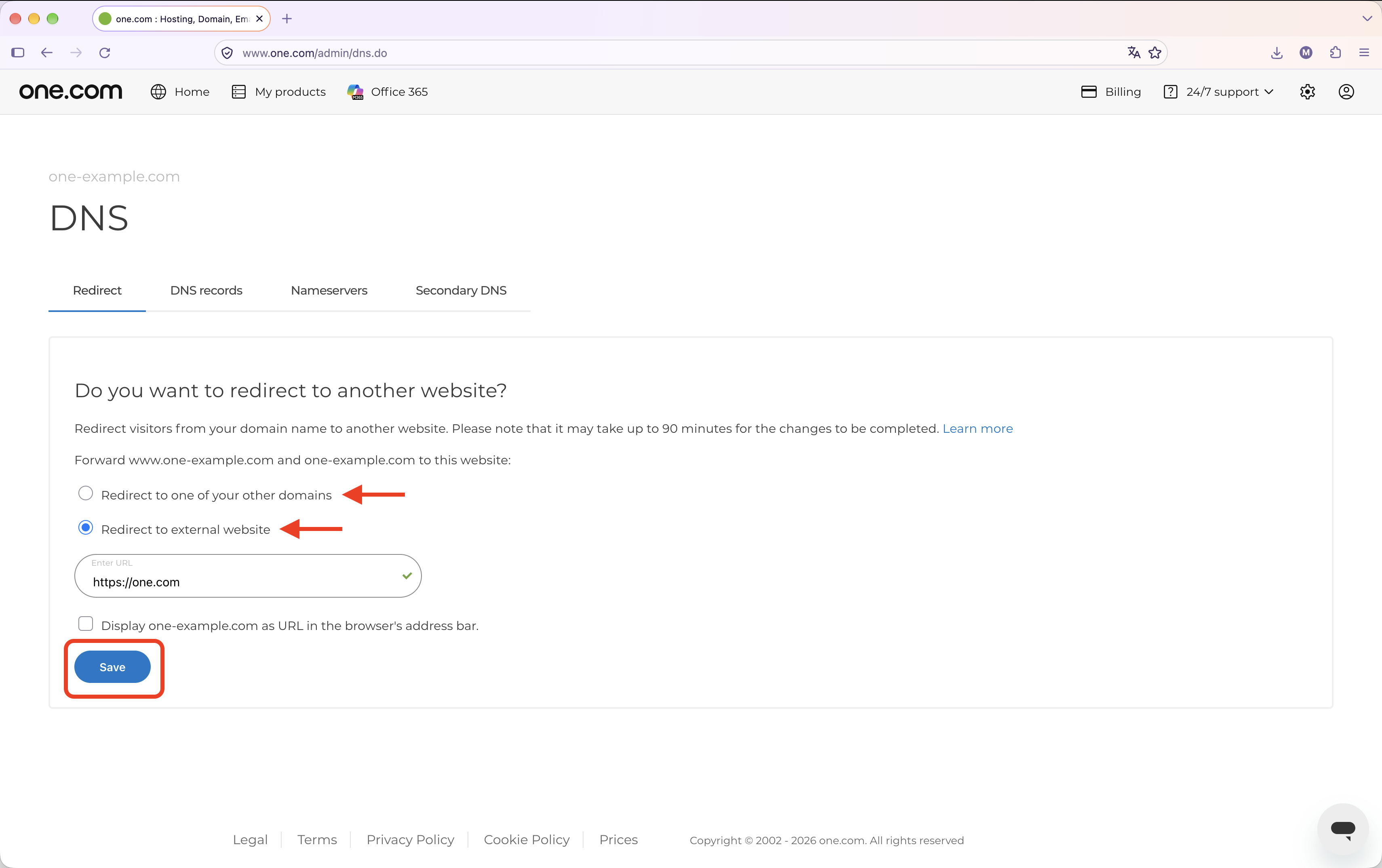Select Redirect to external website radio
Screen dimensions: 1382x868
(86, 528)
